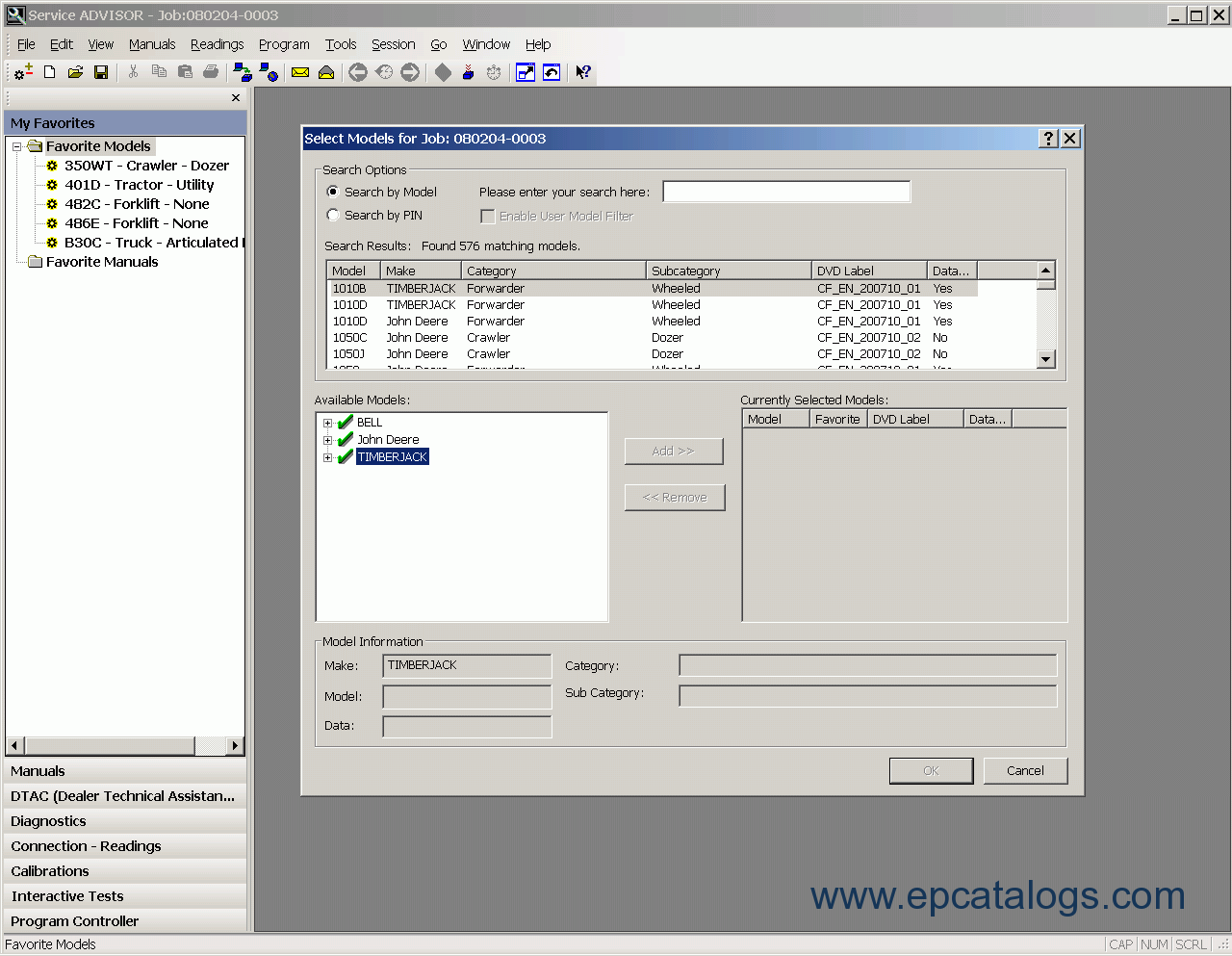The width and height of the screenshot is (1232, 956).
Task: Click the << Remove button
Action: [675, 497]
